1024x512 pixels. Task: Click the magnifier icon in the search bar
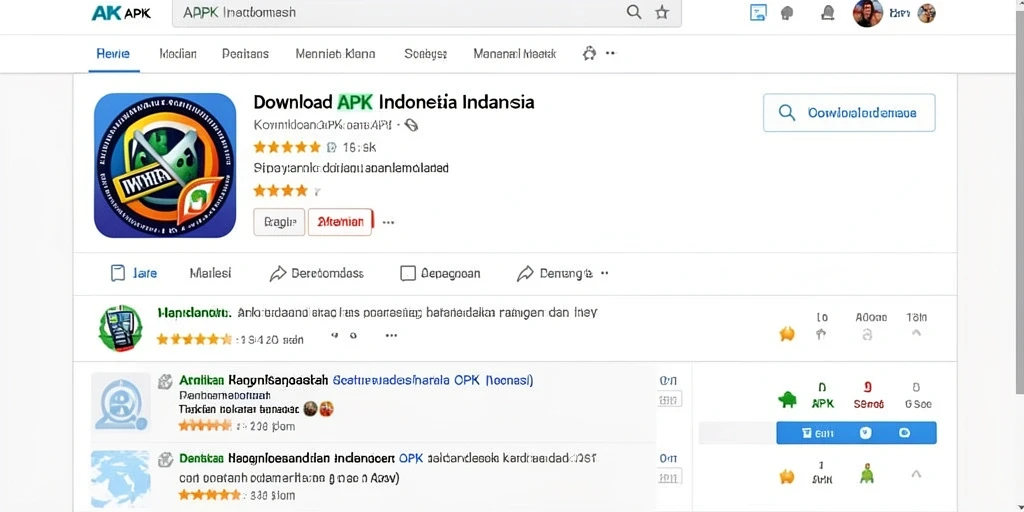click(x=633, y=12)
